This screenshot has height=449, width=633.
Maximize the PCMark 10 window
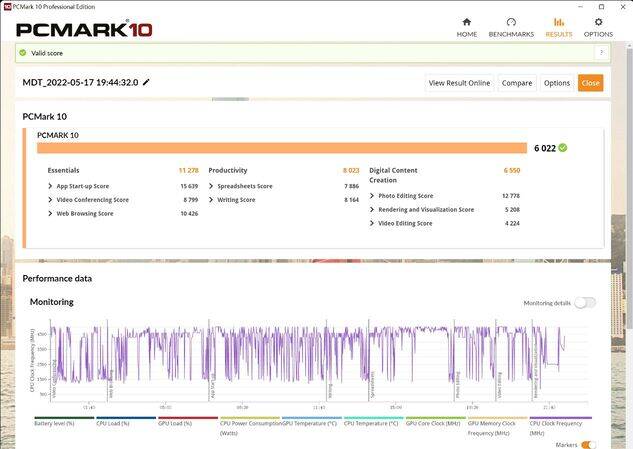602,6
